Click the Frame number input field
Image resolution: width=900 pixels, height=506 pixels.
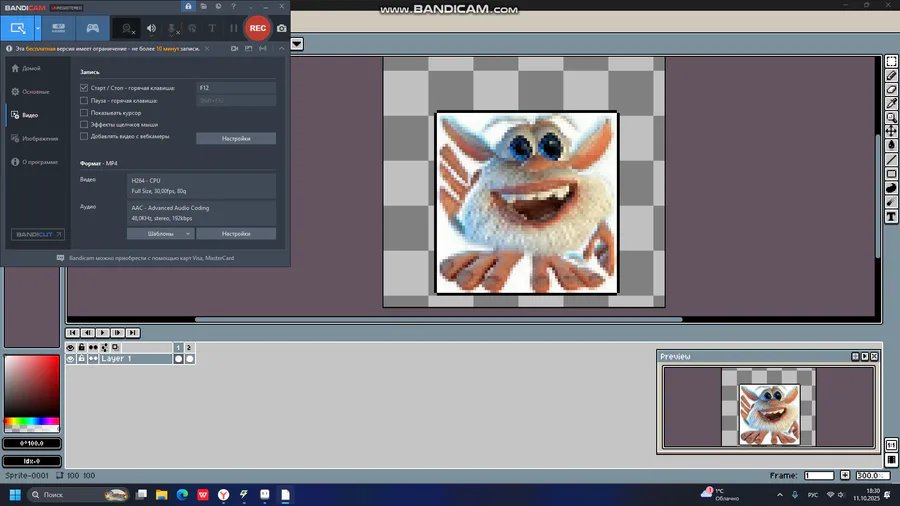pos(819,476)
